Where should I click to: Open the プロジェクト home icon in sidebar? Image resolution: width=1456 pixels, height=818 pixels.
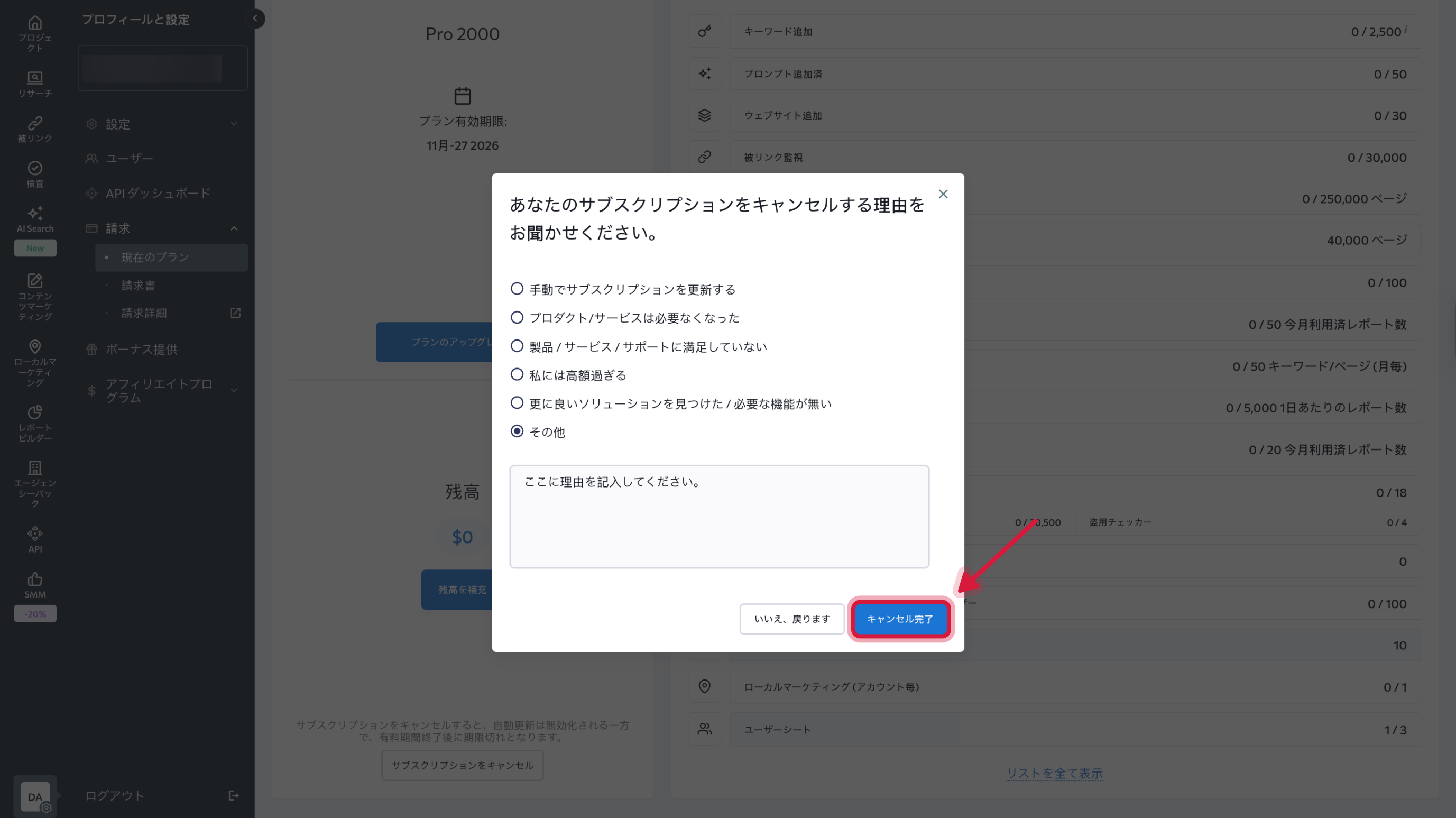(x=35, y=24)
